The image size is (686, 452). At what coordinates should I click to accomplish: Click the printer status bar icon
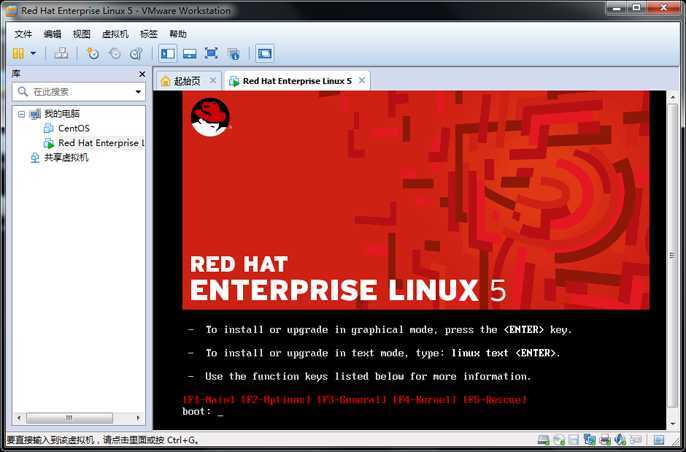(x=605, y=440)
